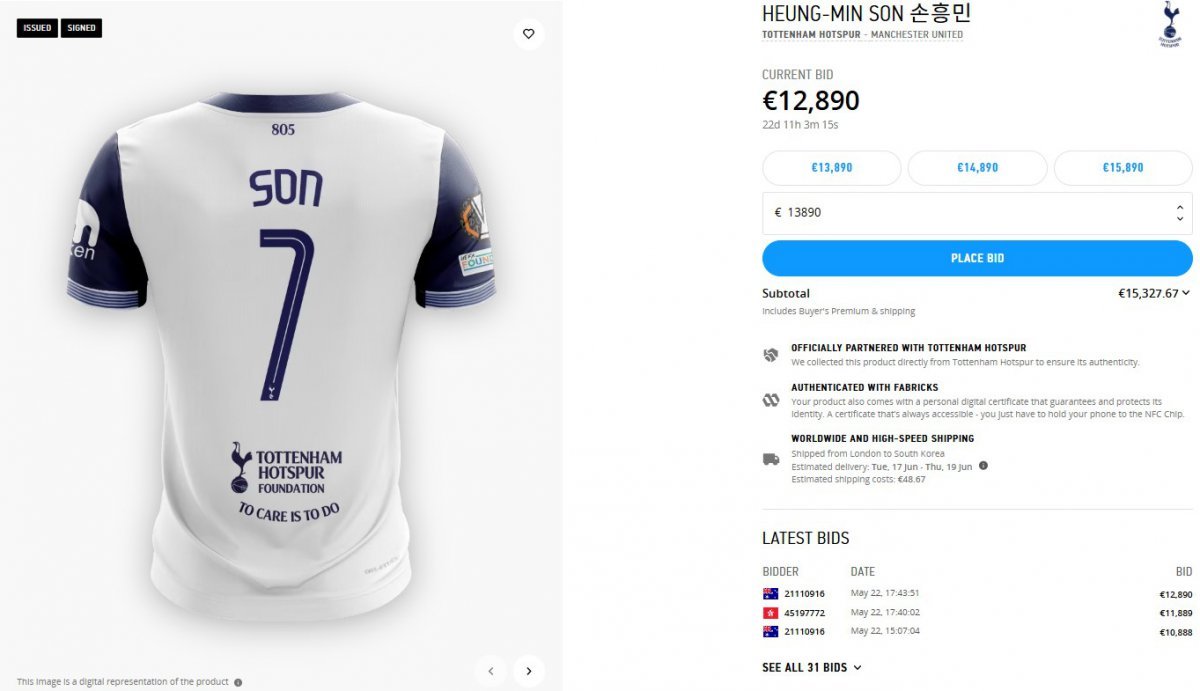Click the Fabricks authentication icon
Viewport: 1200px width, 691px height.
[x=771, y=400]
